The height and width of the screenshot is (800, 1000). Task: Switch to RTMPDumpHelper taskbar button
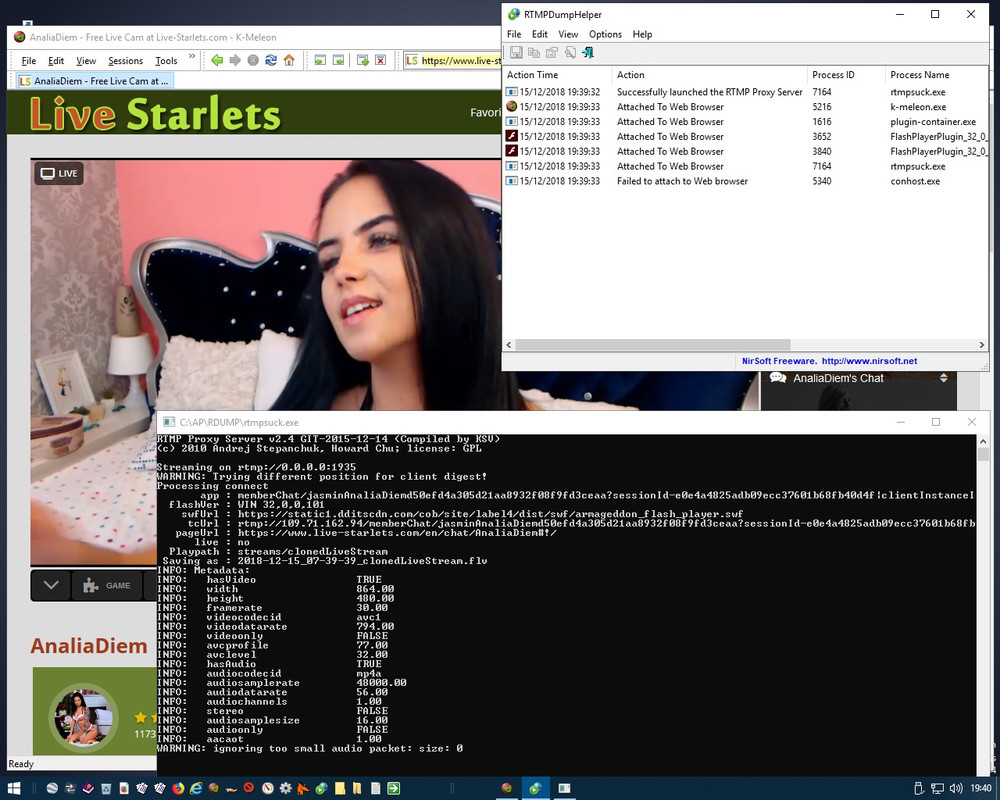(536, 789)
